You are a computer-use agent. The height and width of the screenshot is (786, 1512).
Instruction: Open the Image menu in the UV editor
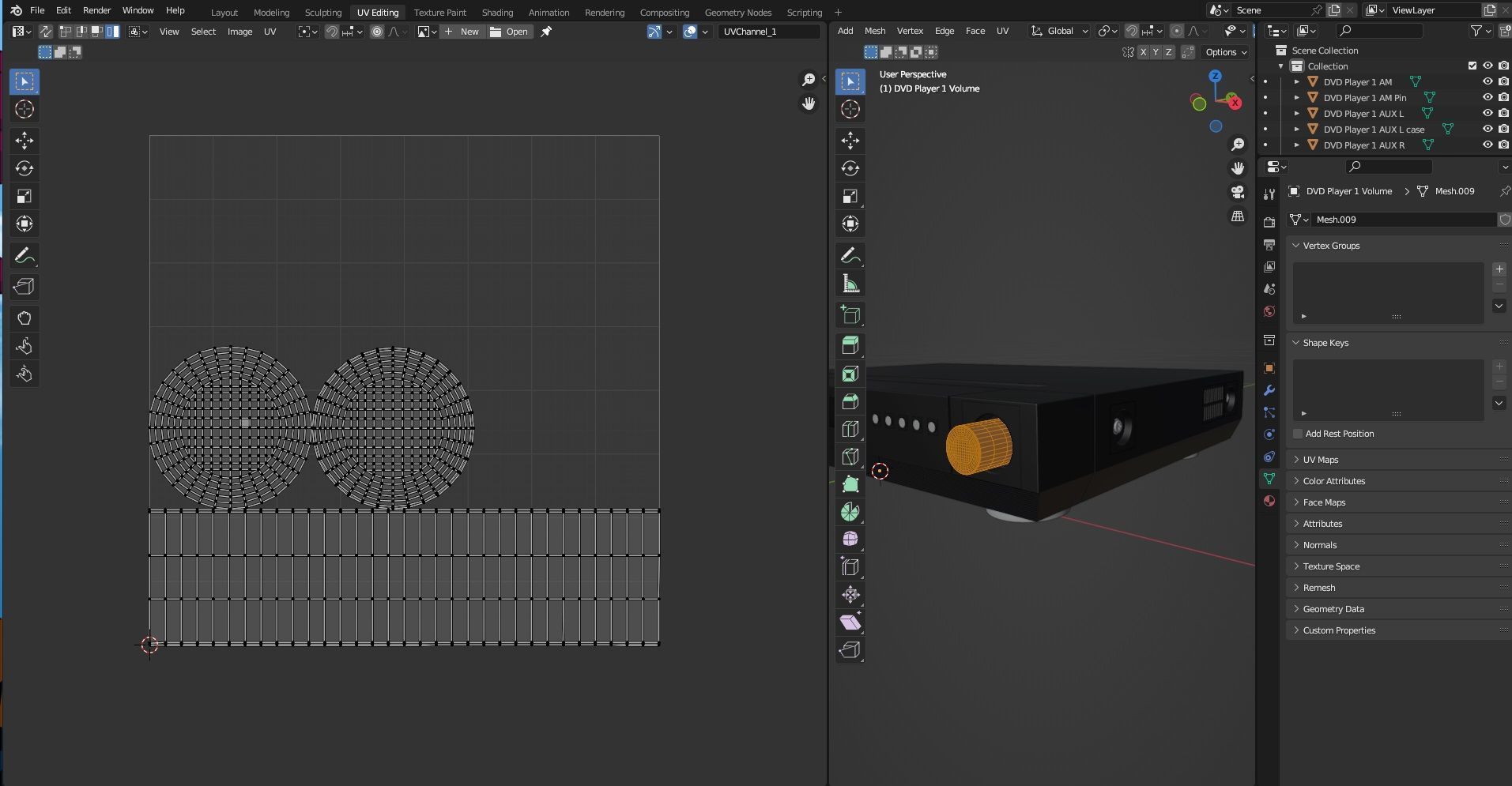(x=239, y=32)
